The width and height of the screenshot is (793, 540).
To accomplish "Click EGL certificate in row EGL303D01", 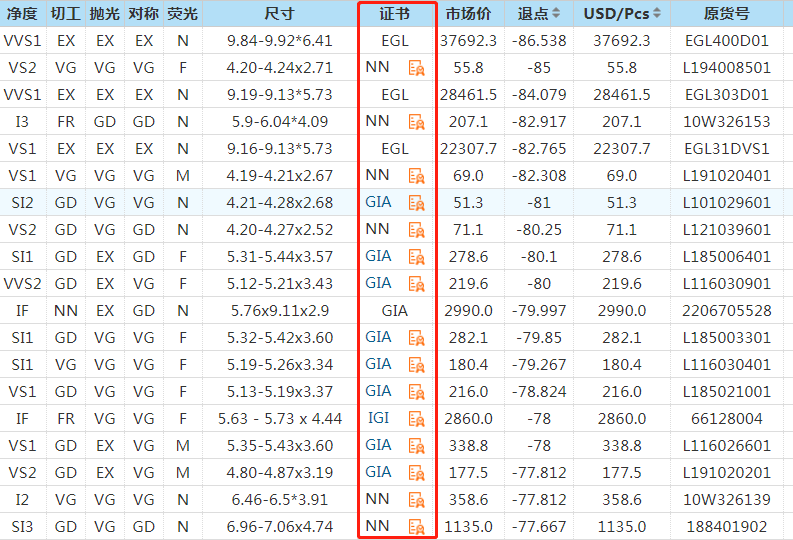I will (x=394, y=95).
